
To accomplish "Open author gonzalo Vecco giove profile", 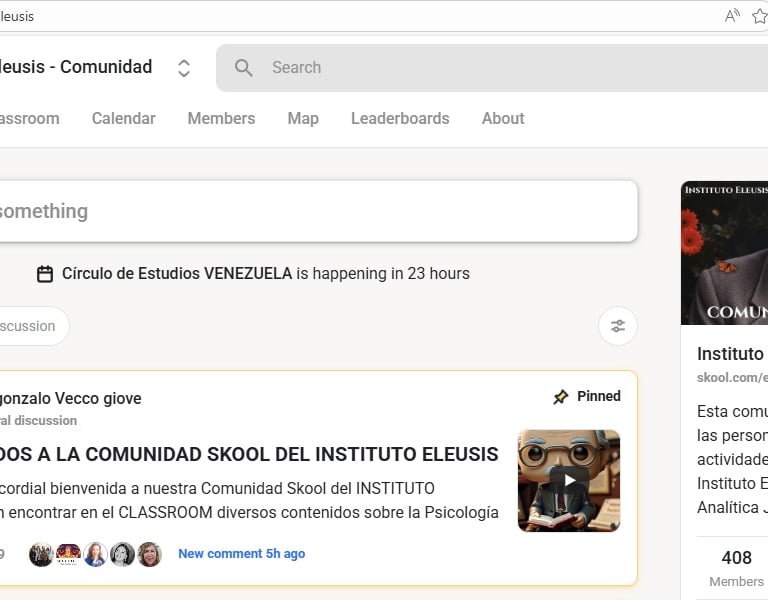I will pos(71,399).
